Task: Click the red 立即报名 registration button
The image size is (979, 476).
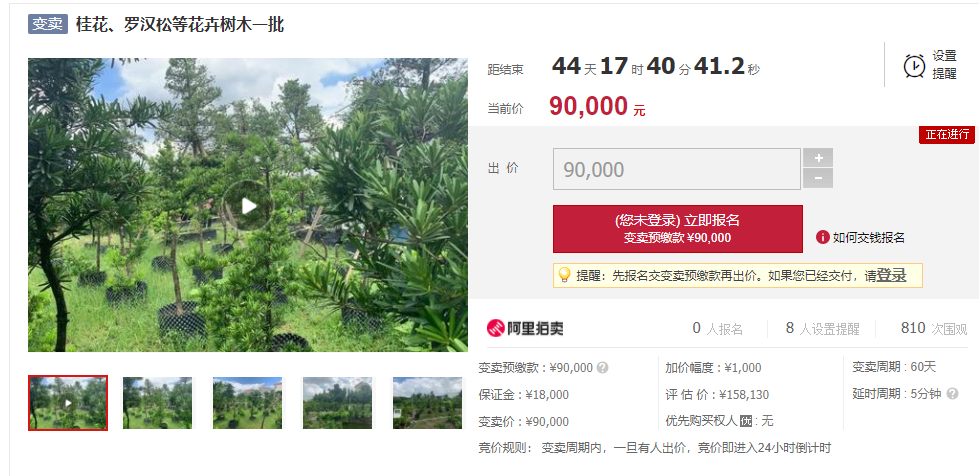Action: [677, 229]
